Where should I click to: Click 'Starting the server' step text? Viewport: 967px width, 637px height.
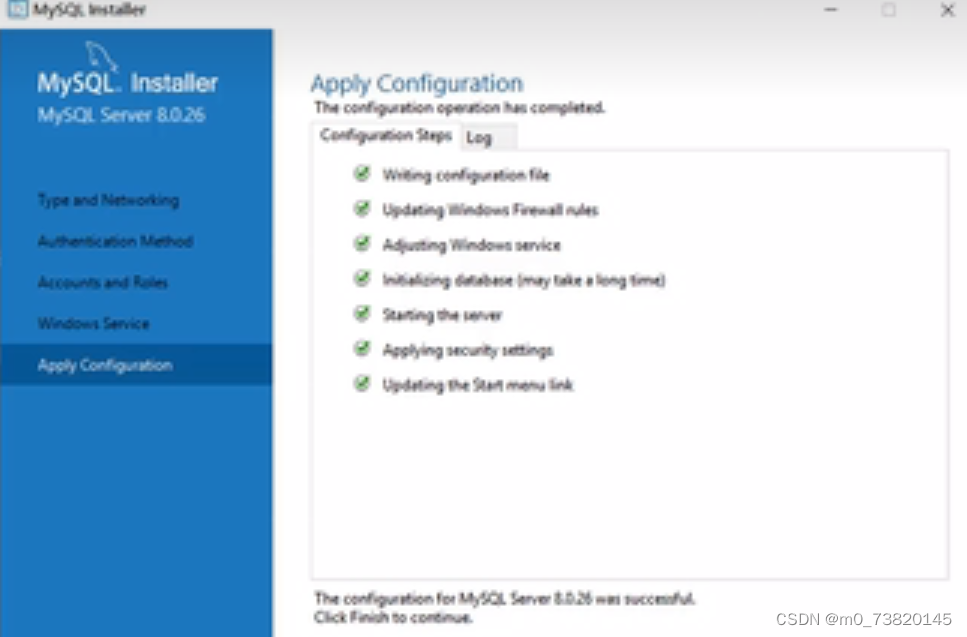click(442, 316)
